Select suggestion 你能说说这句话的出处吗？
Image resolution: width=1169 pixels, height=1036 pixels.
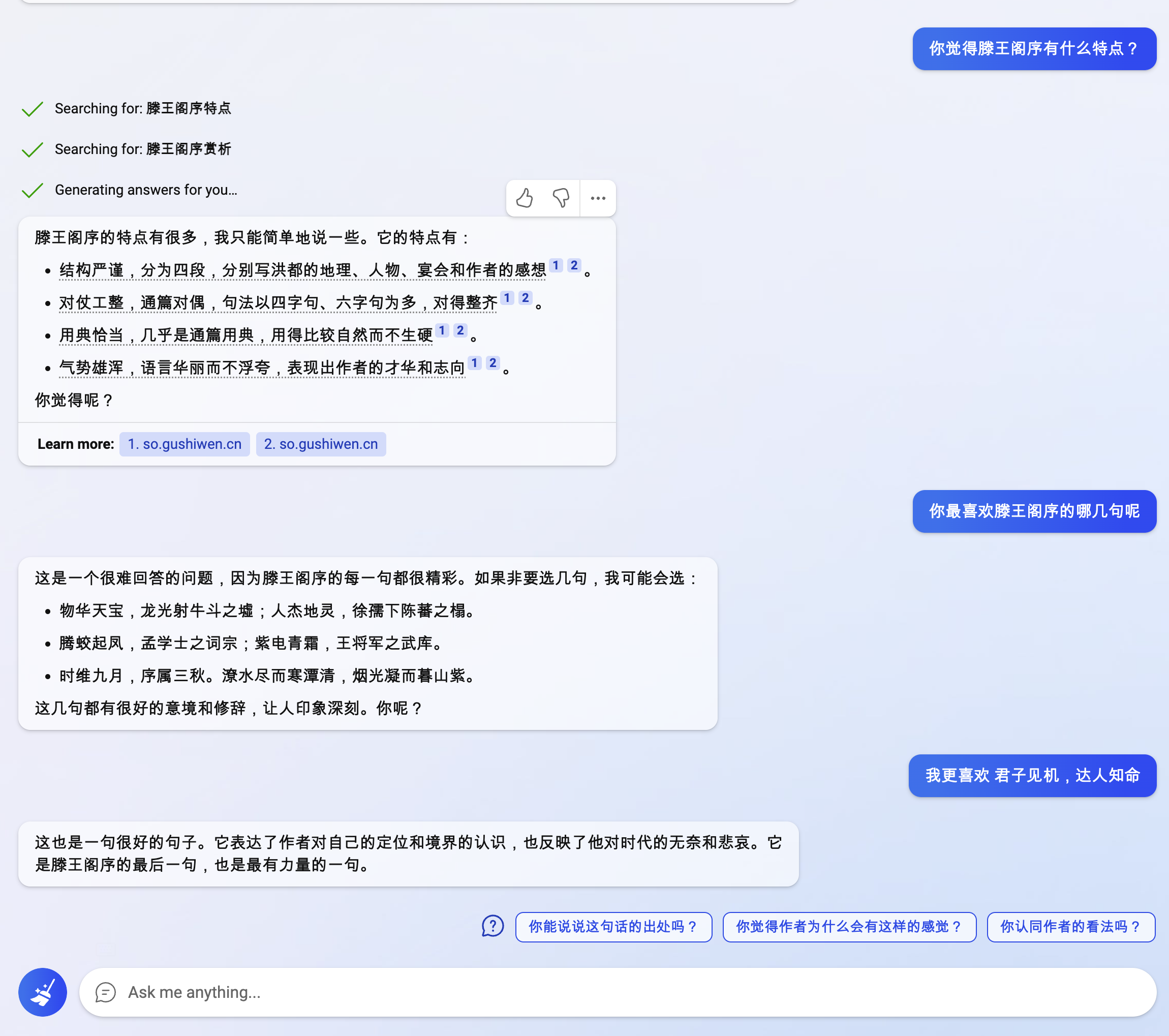(x=613, y=926)
